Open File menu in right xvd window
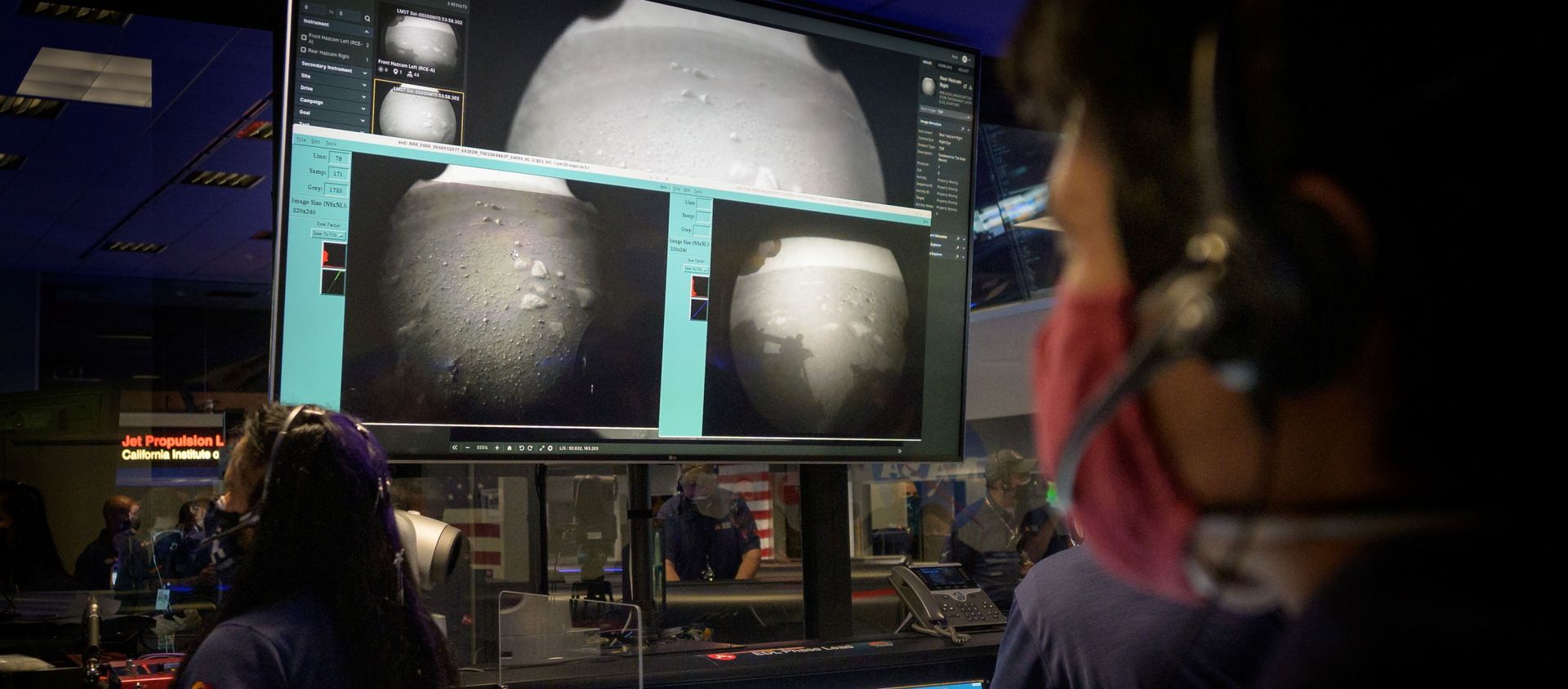1568x689 pixels. 676,189
